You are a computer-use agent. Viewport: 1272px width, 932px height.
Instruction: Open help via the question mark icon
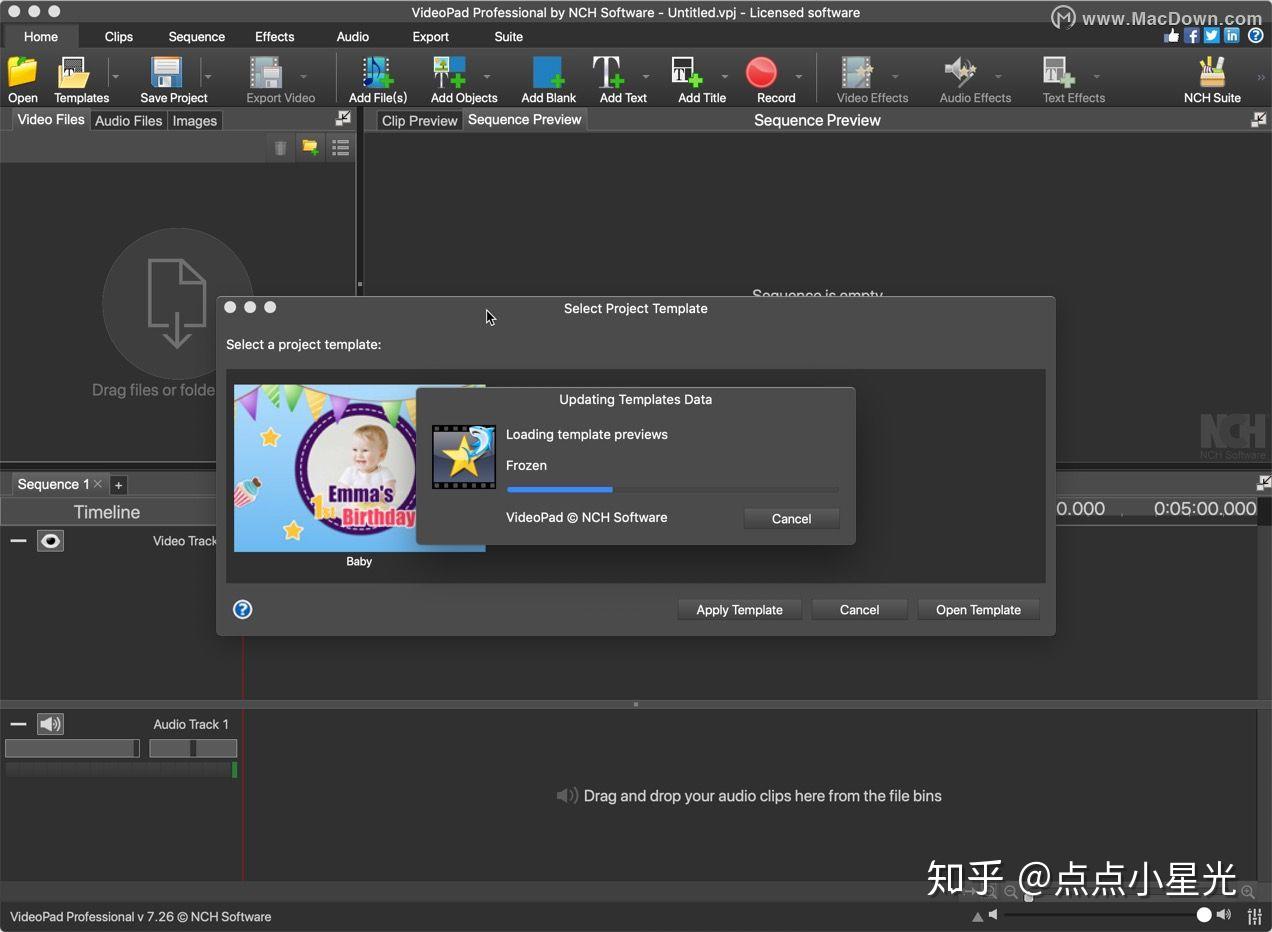pyautogui.click(x=243, y=609)
